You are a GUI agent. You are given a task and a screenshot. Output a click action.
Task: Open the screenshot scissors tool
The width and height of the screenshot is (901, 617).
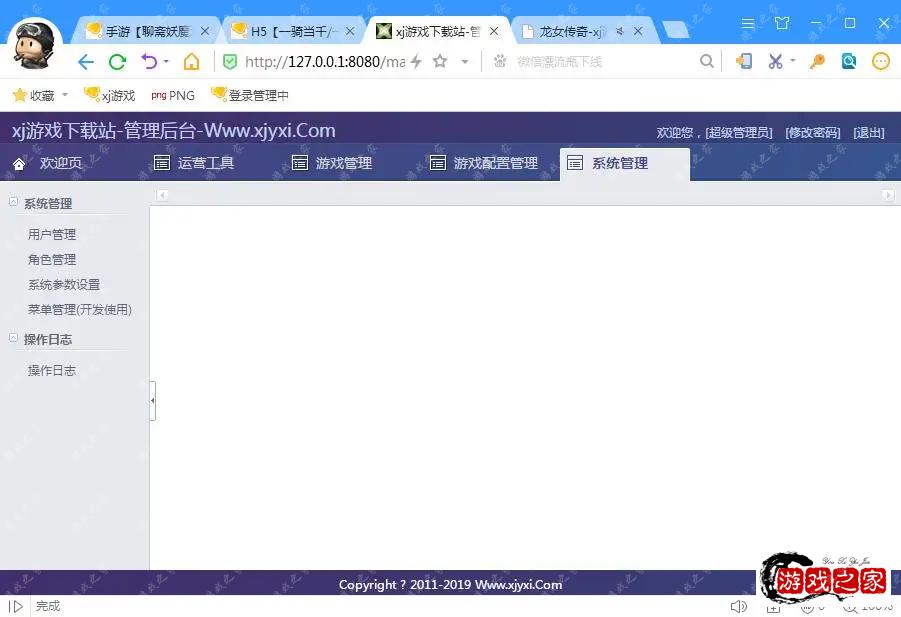pyautogui.click(x=775, y=61)
